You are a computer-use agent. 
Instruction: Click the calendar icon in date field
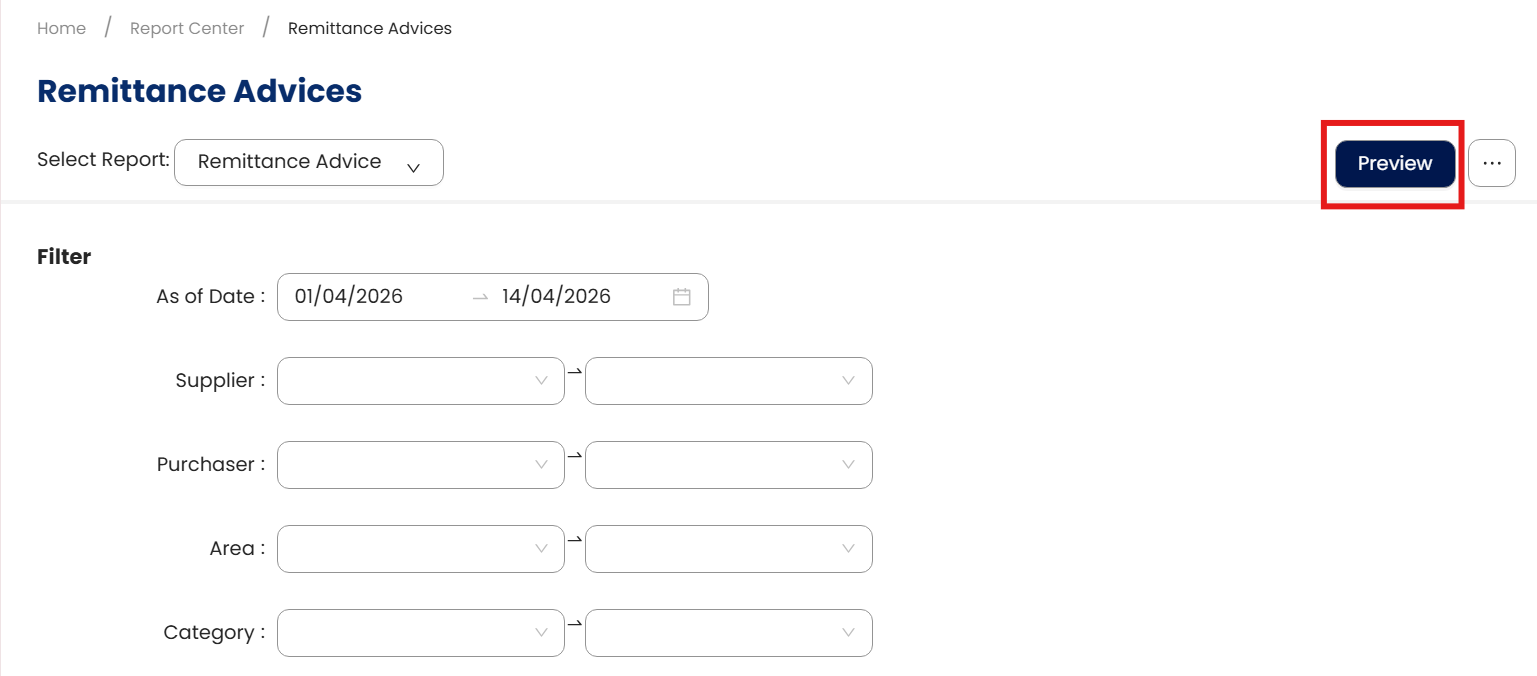(682, 297)
